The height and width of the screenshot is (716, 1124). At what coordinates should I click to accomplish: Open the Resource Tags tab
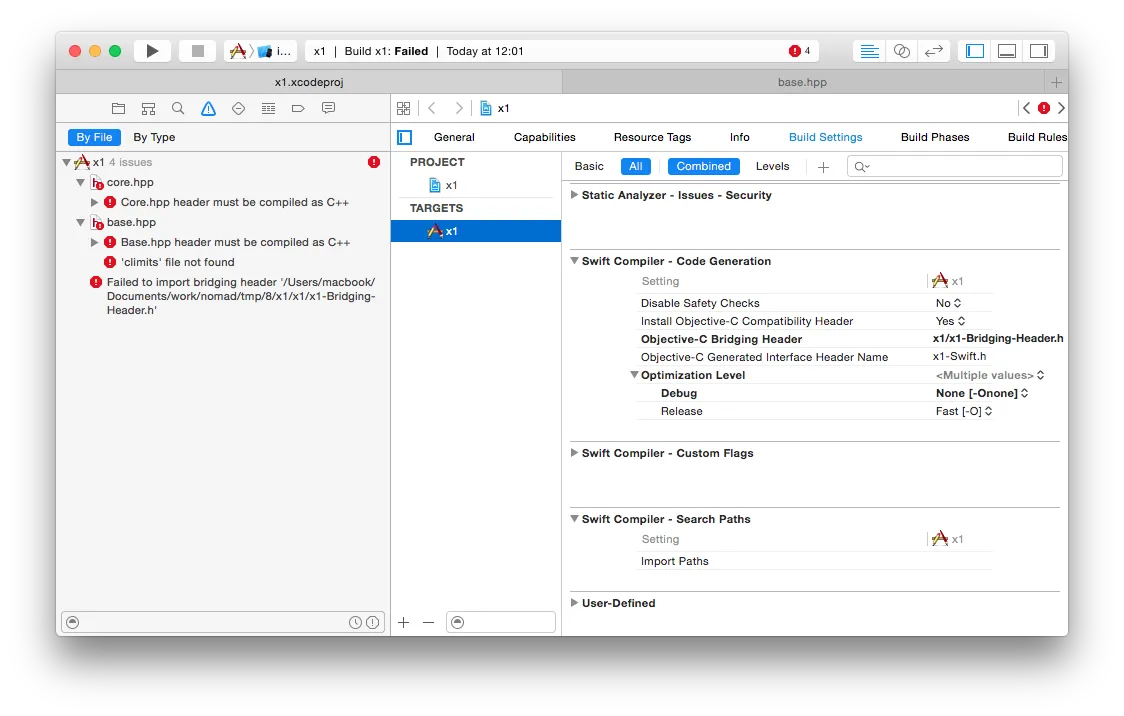click(x=652, y=137)
